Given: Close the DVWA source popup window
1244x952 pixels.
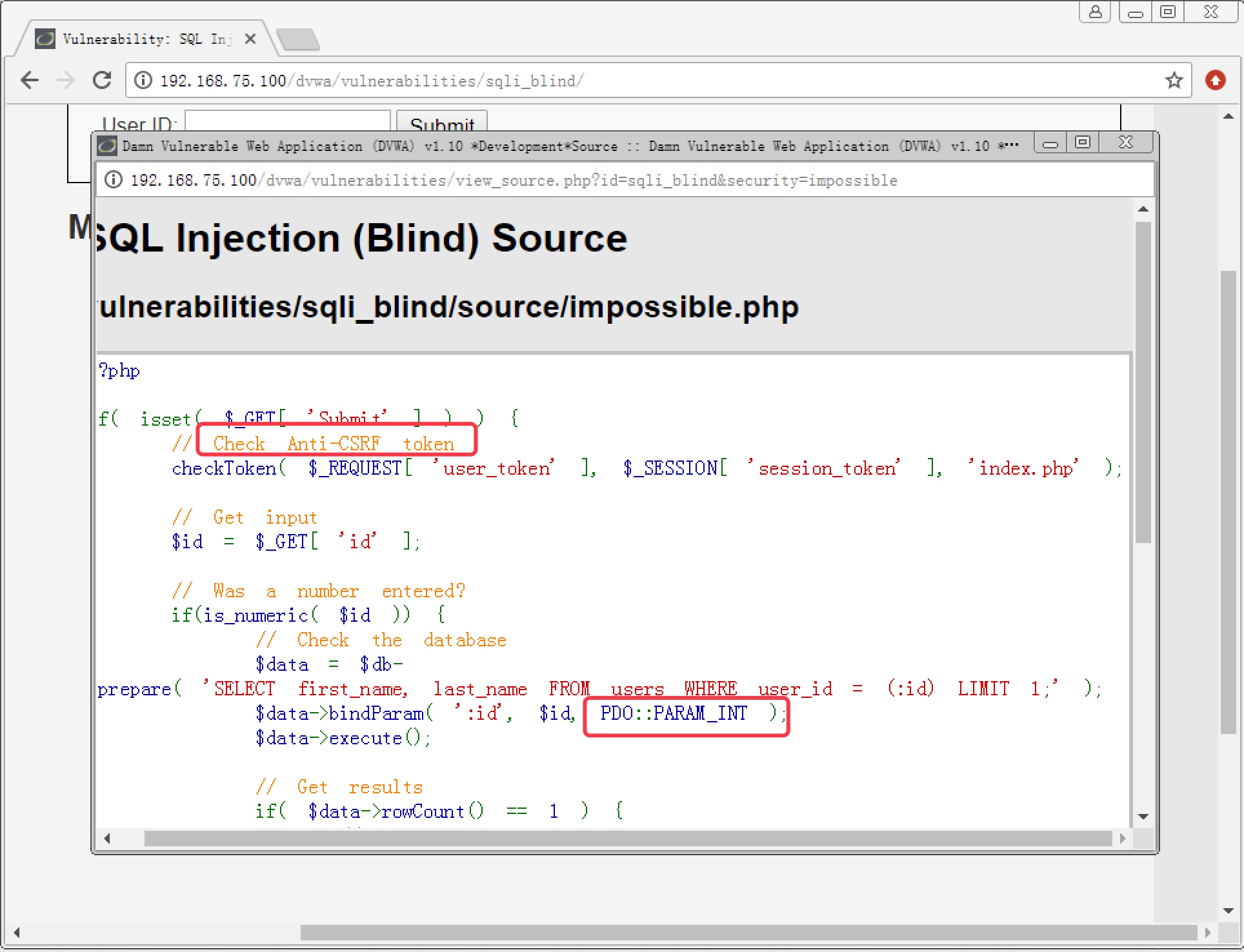Looking at the screenshot, I should (1126, 143).
